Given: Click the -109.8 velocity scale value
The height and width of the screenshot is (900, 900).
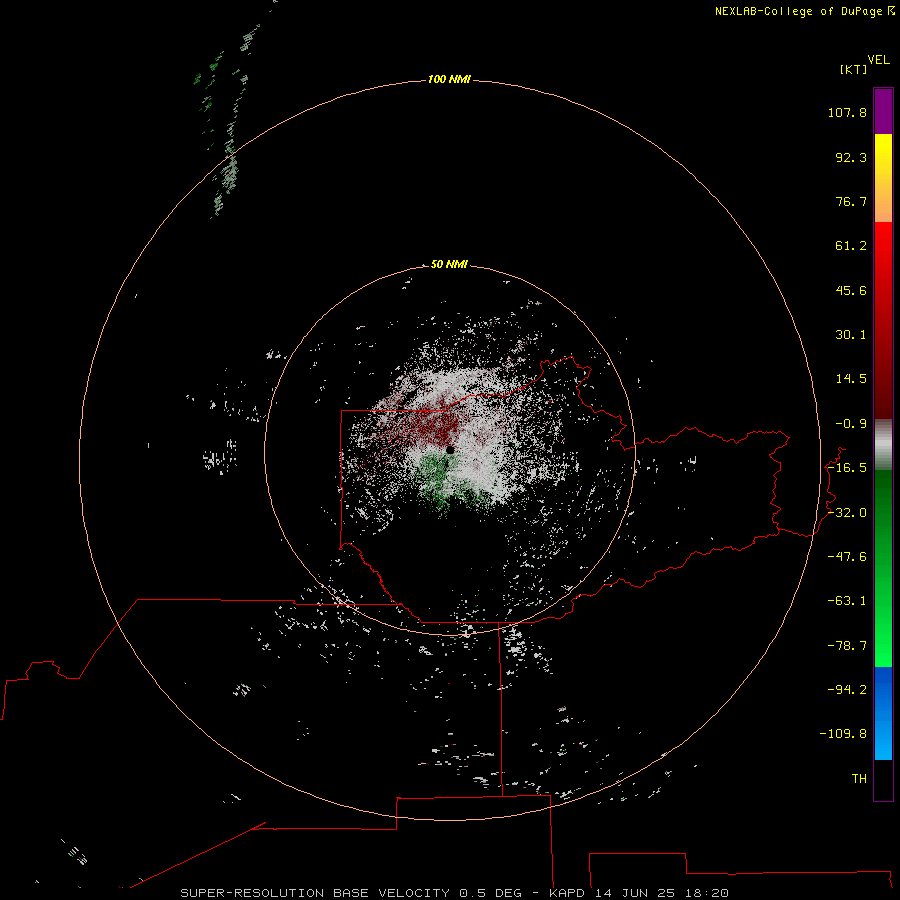Looking at the screenshot, I should [843, 734].
